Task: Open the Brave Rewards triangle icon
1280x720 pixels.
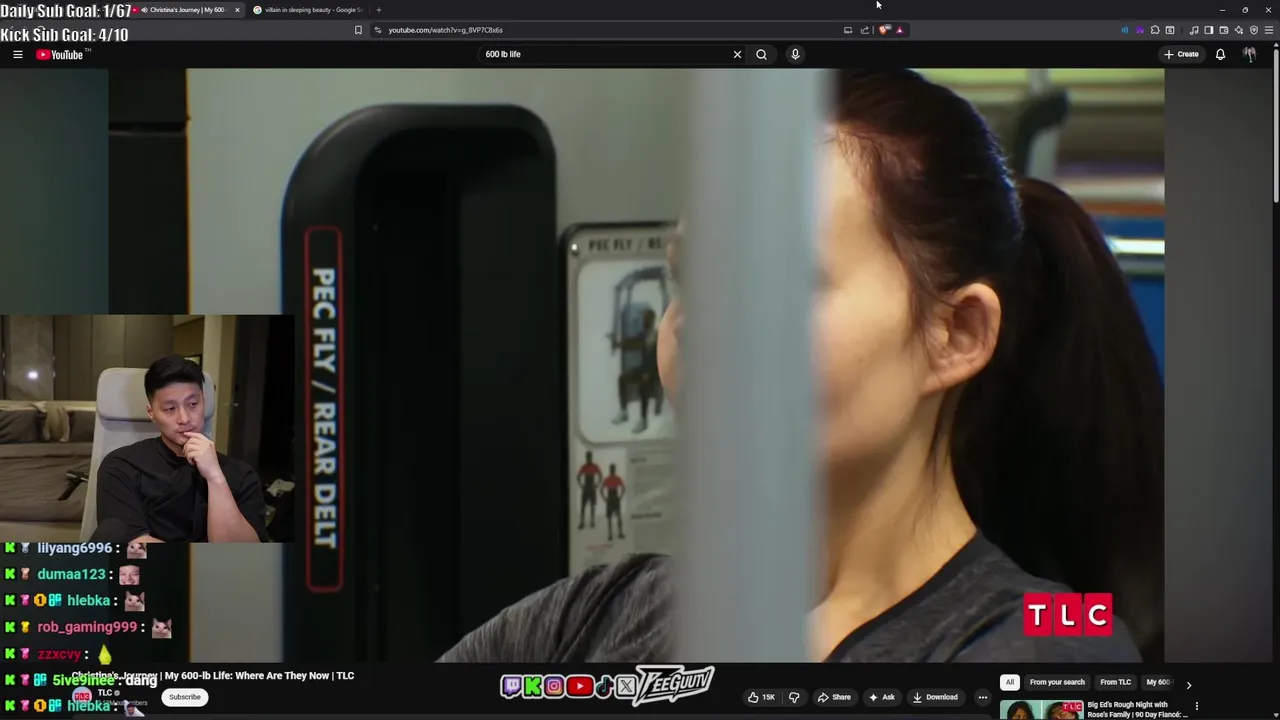Action: point(900,30)
